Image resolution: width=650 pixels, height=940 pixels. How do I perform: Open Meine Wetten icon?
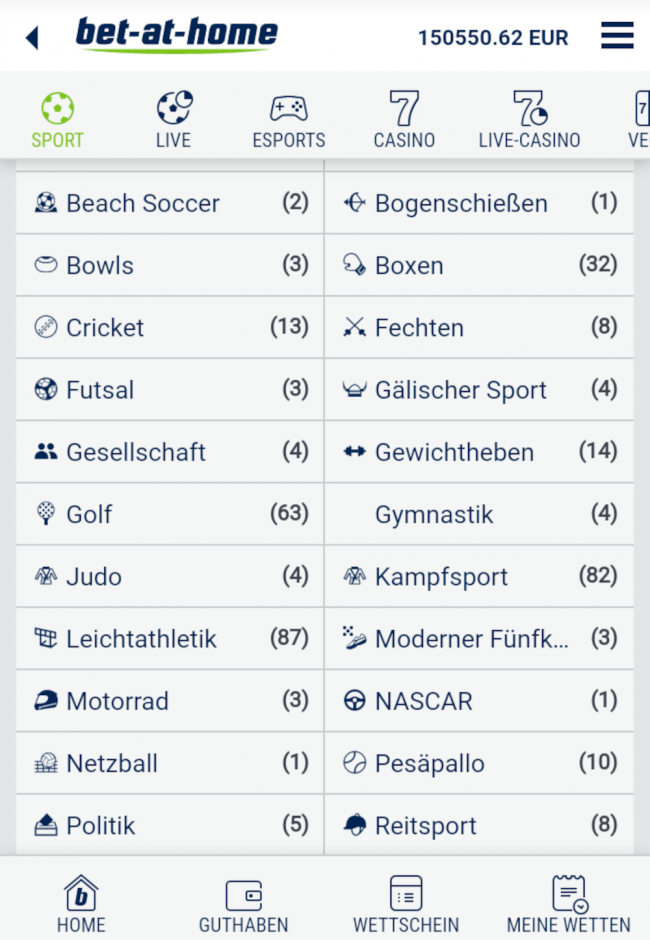(568, 893)
